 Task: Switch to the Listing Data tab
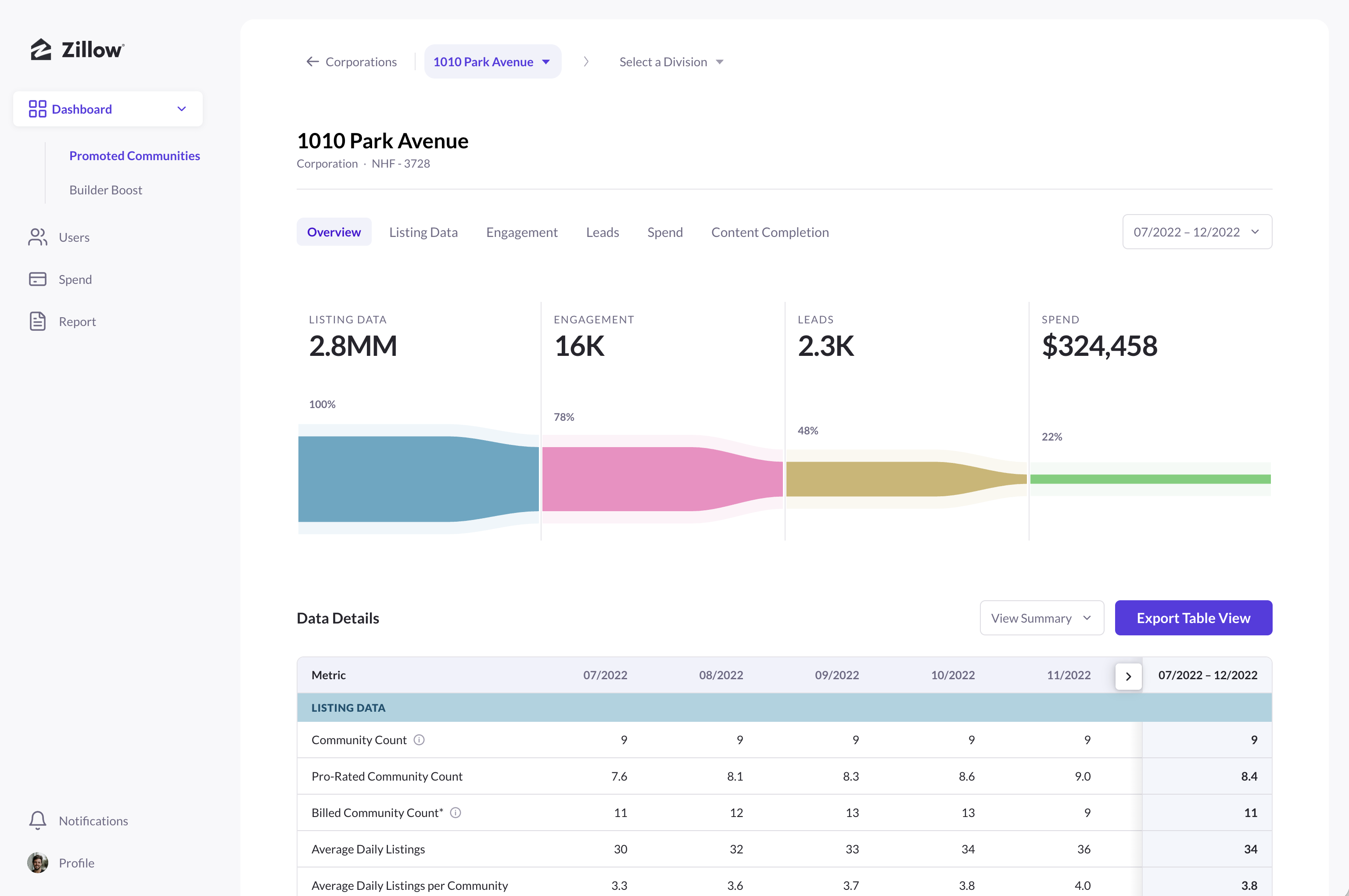[x=423, y=232]
